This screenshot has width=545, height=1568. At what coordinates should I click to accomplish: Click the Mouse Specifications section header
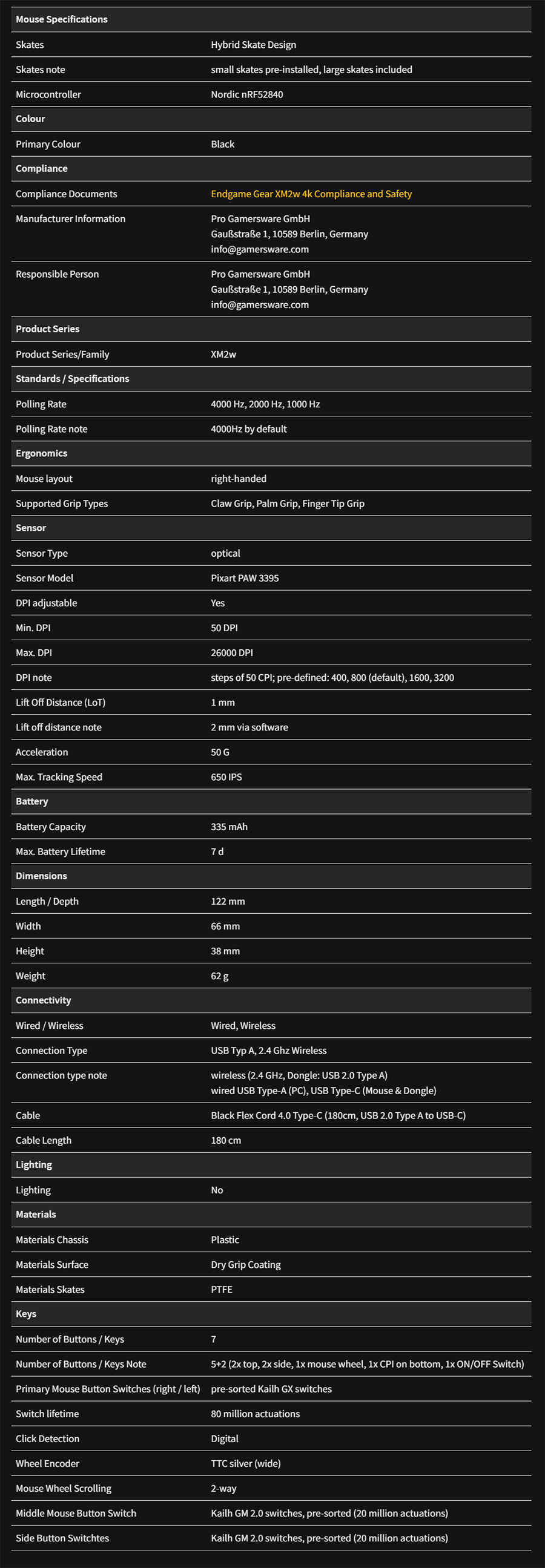tap(62, 19)
